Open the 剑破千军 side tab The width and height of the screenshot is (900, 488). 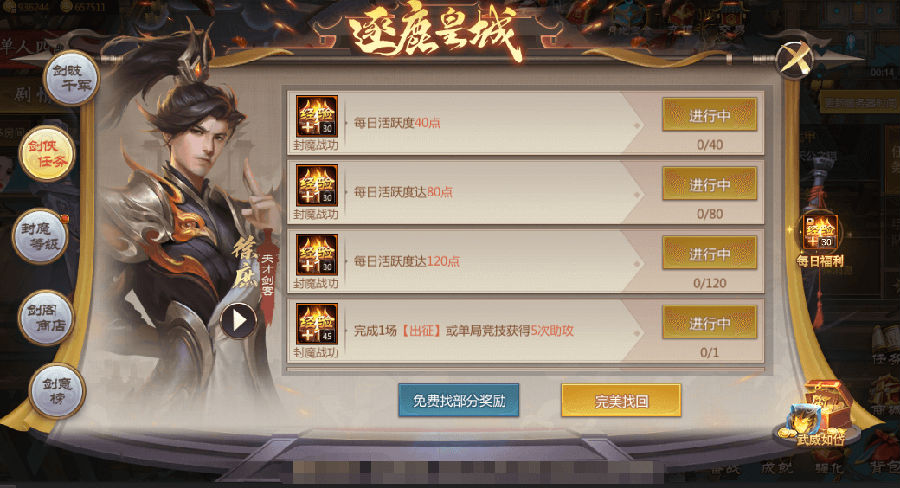72,79
